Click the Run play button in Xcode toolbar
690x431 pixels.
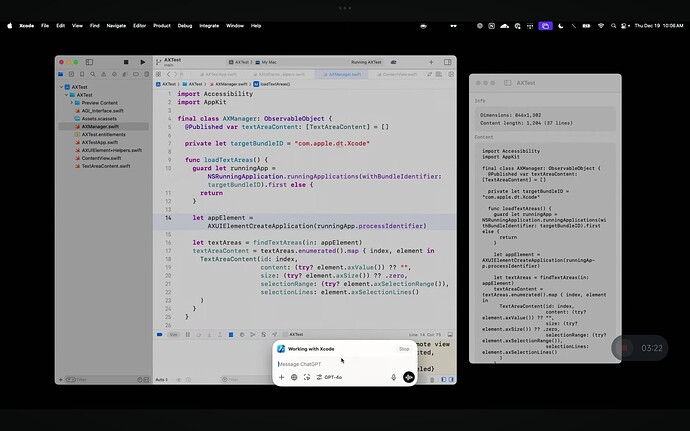[x=143, y=62]
